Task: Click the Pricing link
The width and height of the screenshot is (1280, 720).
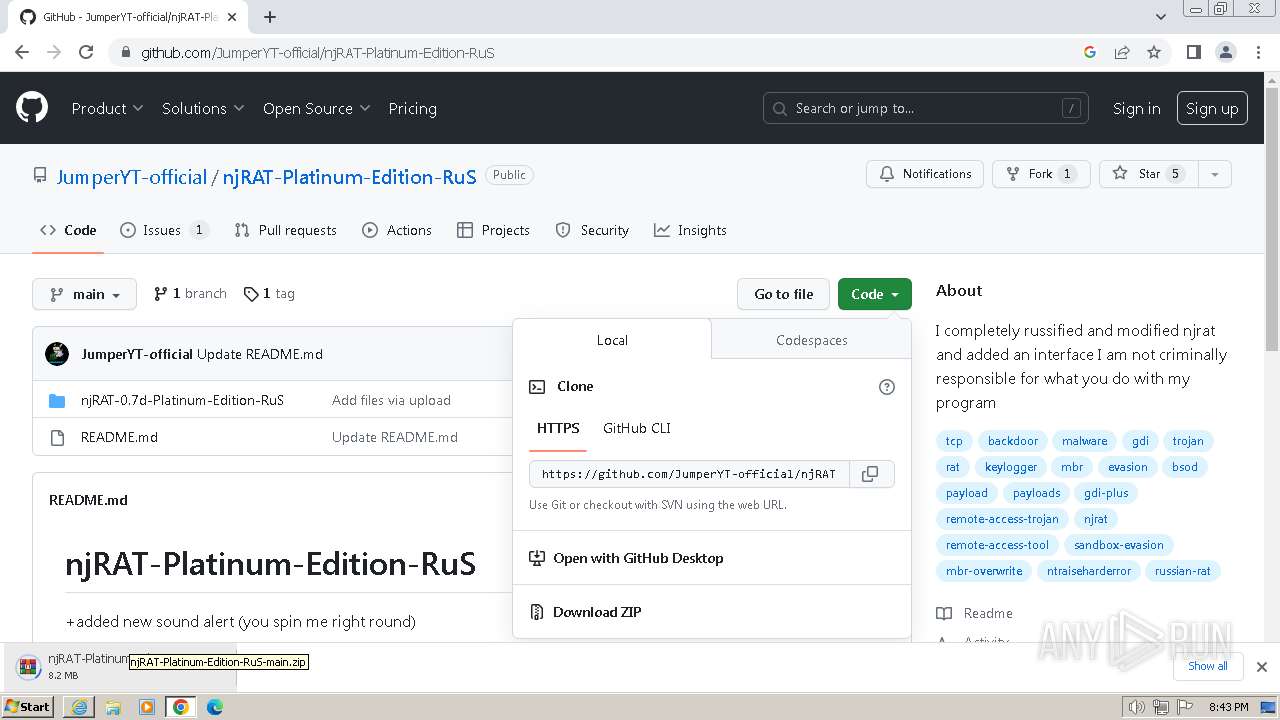Action: click(x=413, y=108)
